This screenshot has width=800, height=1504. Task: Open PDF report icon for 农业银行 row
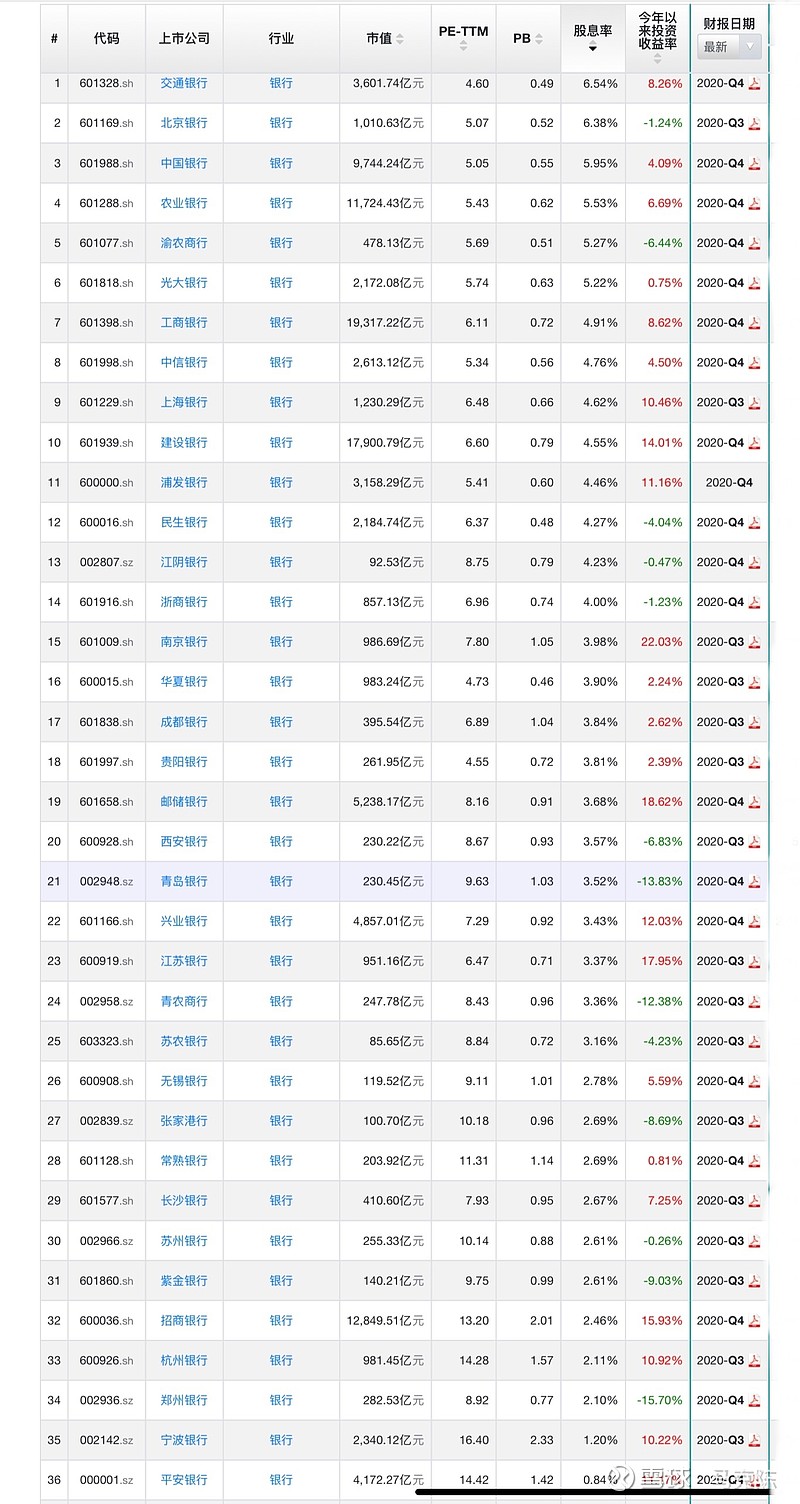755,204
